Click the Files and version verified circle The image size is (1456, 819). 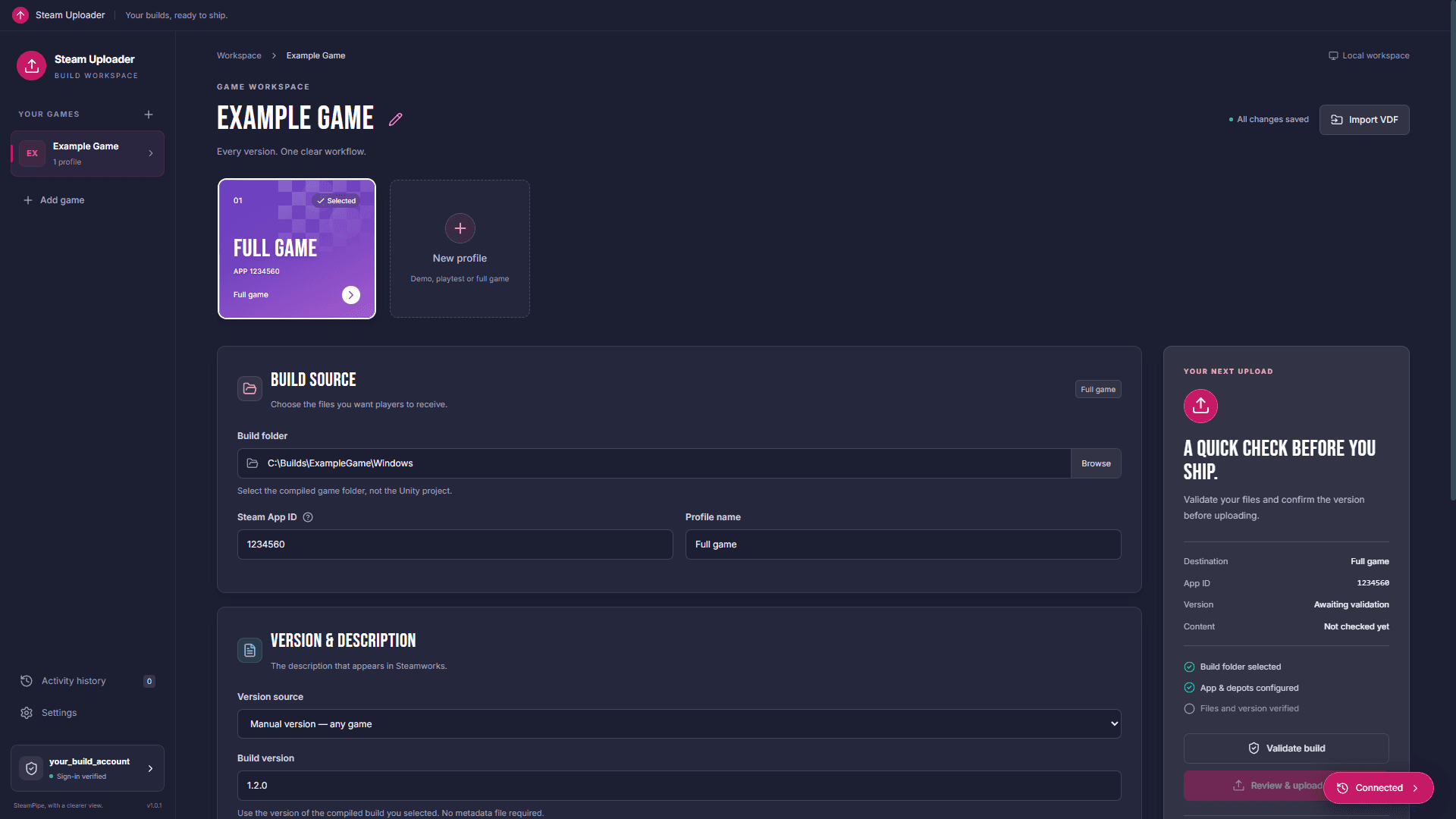(1189, 709)
